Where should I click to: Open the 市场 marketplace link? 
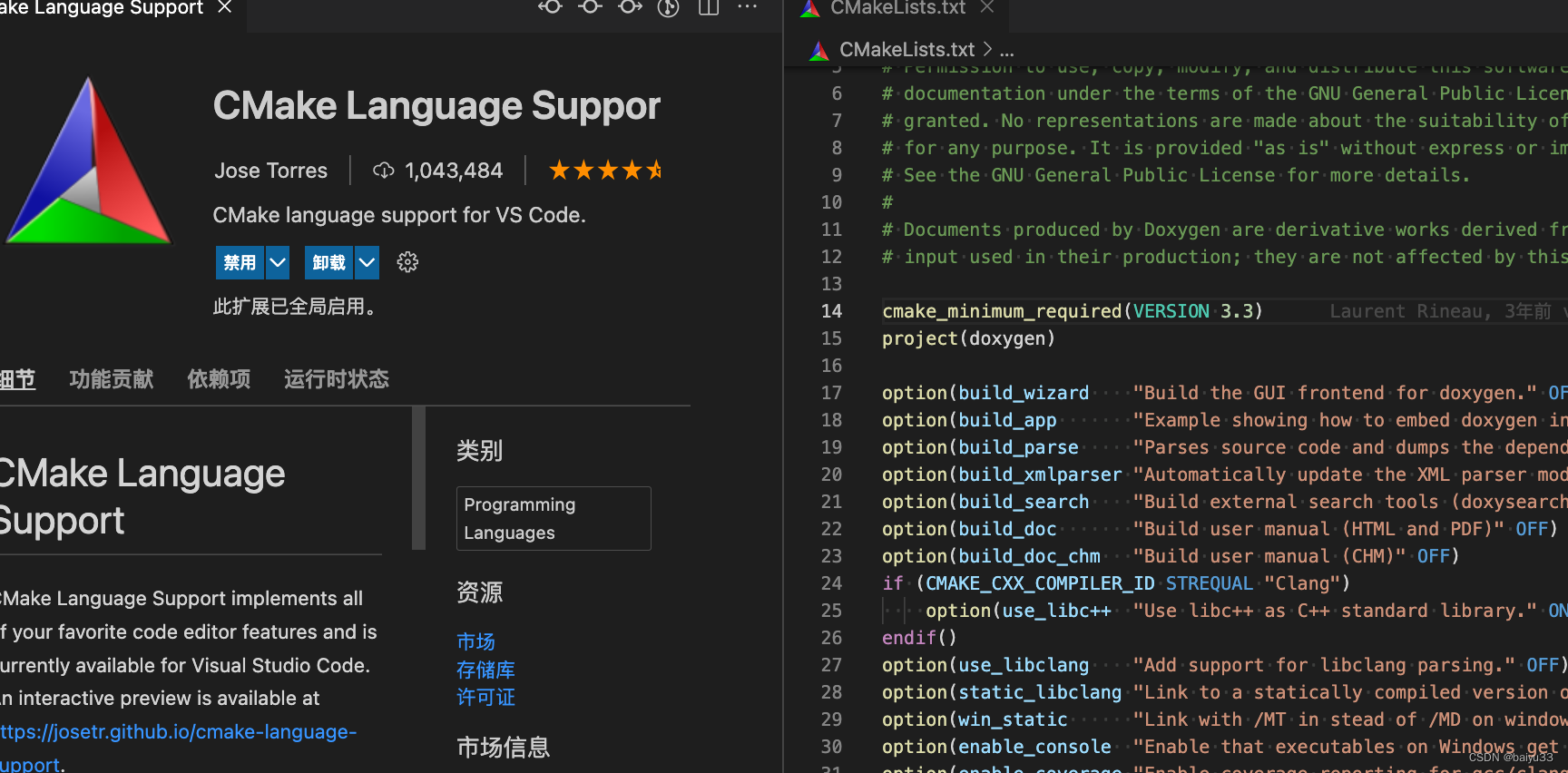tap(475, 641)
